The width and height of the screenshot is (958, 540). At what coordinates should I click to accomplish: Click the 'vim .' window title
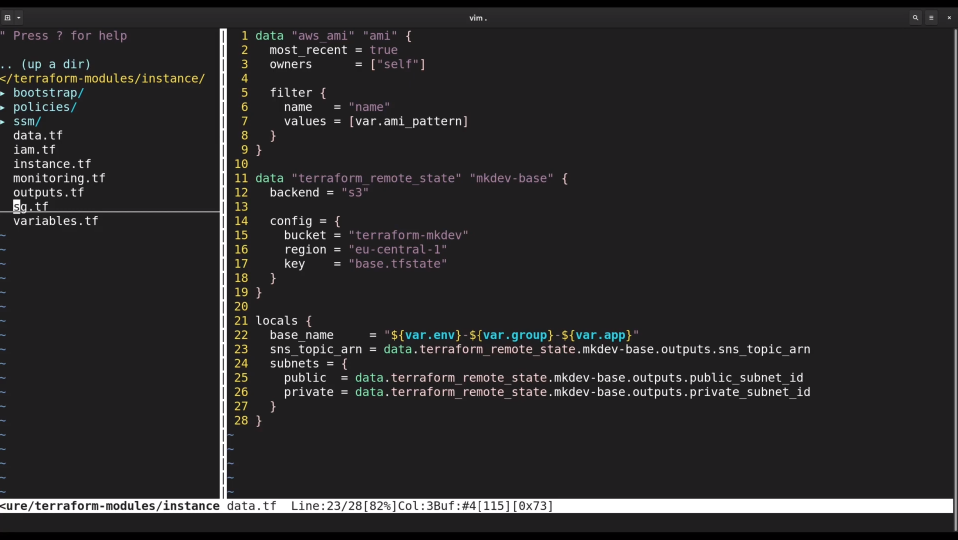478,18
